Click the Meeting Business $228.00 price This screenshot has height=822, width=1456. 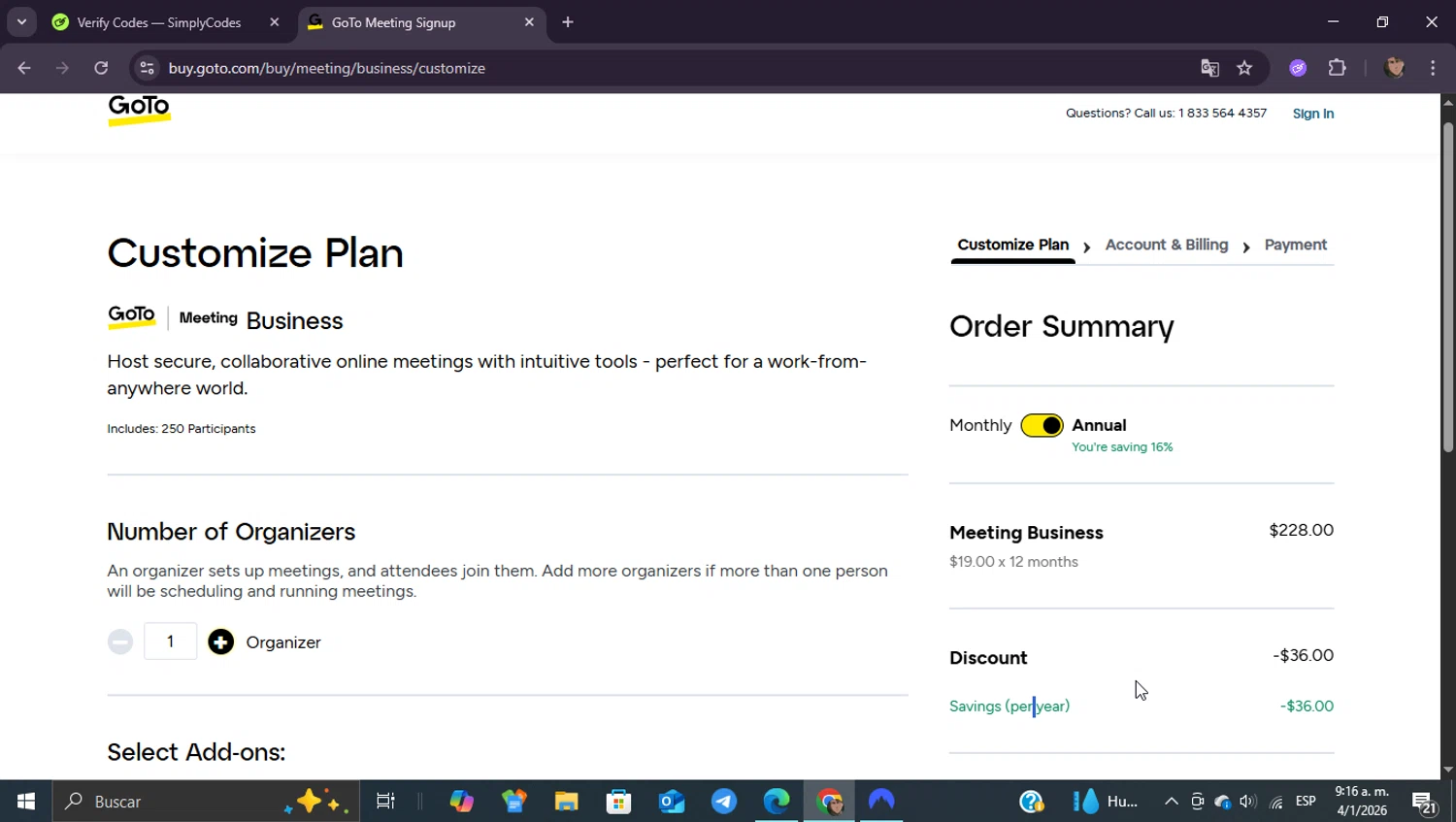(x=1302, y=530)
